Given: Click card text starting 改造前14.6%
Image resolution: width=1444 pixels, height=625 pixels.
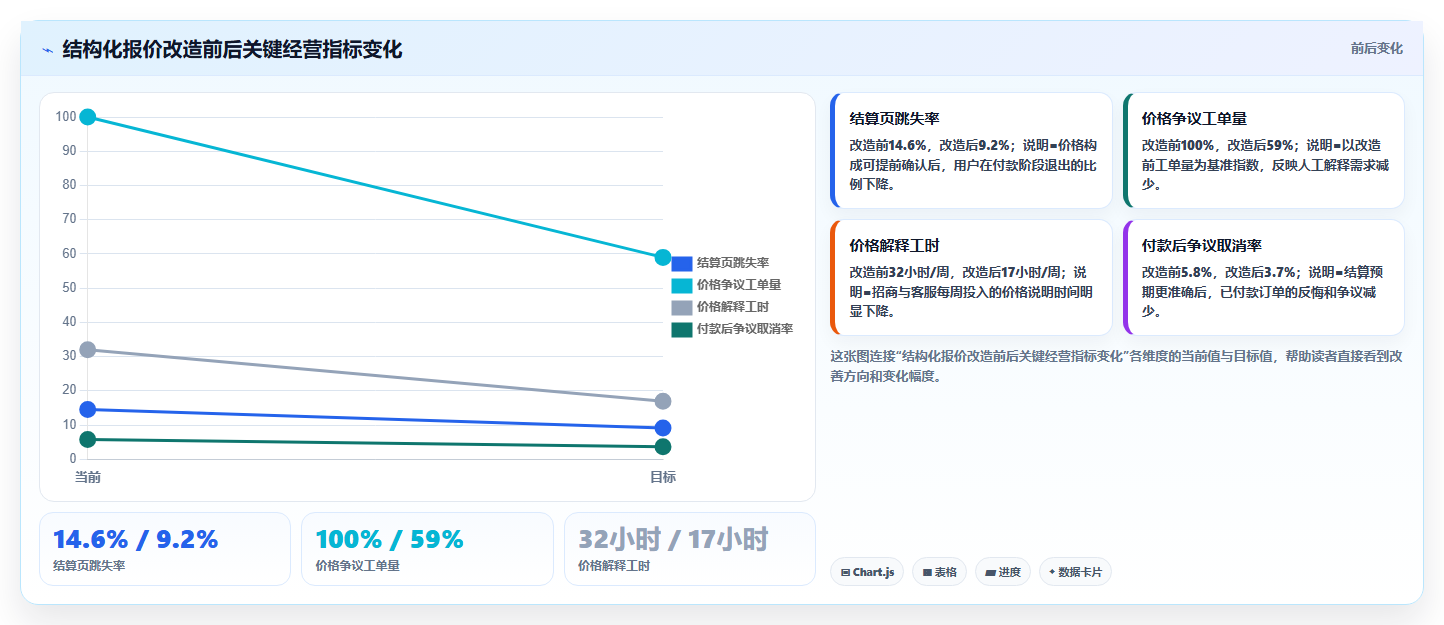Looking at the screenshot, I should tap(973, 164).
